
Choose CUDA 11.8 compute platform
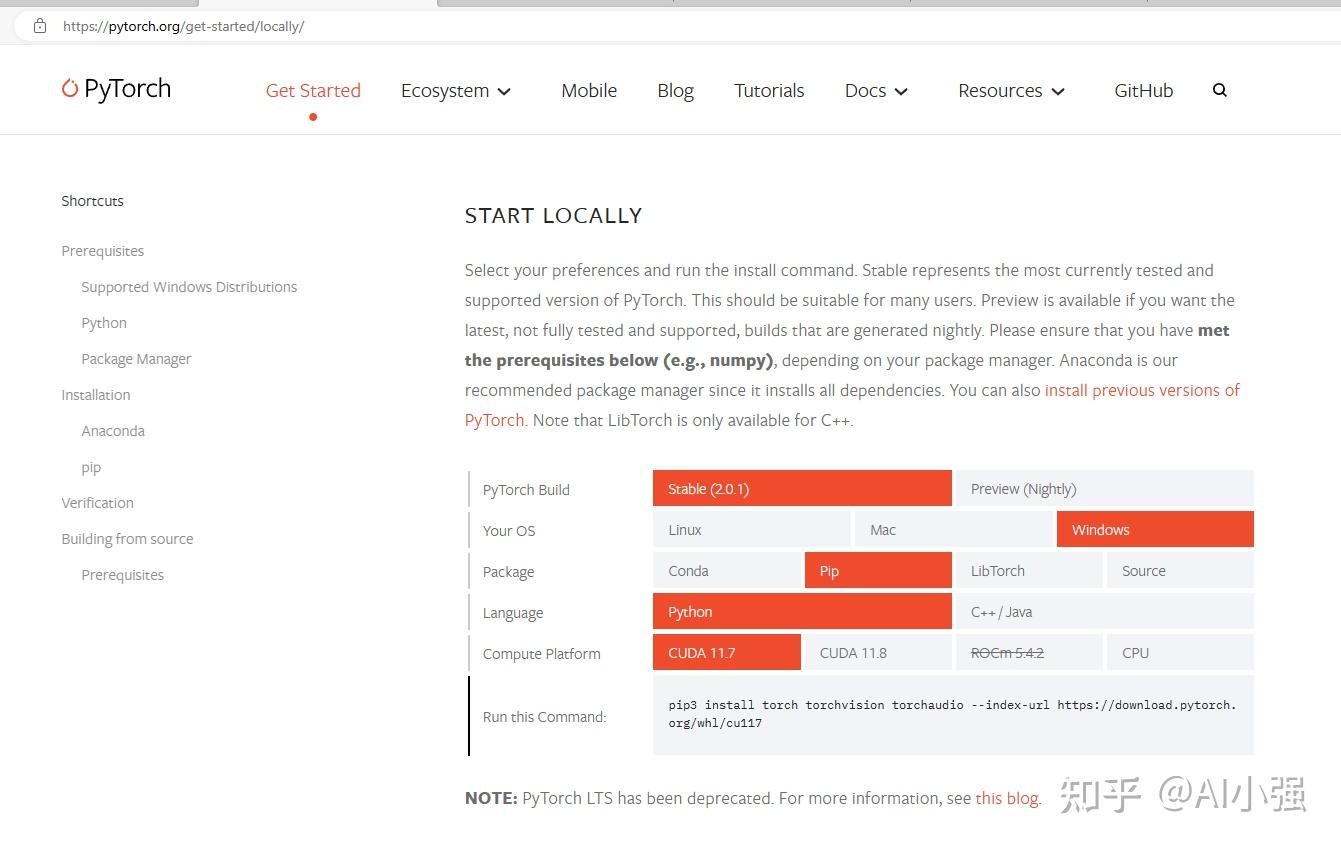click(877, 653)
